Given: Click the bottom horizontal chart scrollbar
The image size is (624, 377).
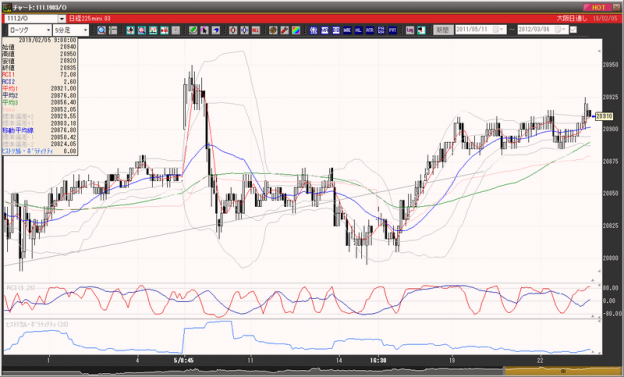Looking at the screenshot, I should click(312, 371).
